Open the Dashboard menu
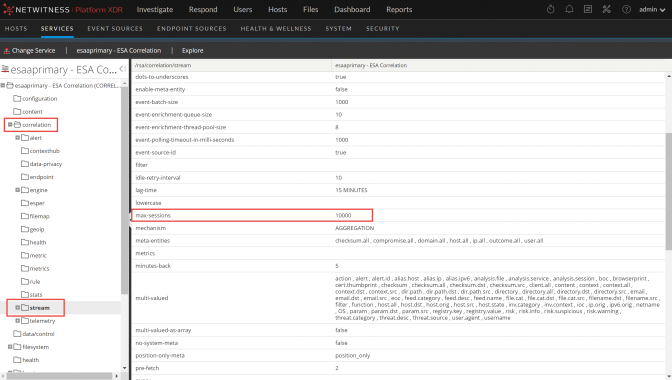This screenshot has height=380, width=672. (352, 9)
